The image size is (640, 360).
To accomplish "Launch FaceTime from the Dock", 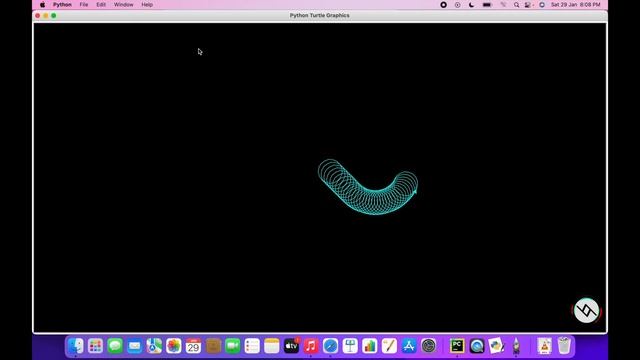I will (233, 346).
